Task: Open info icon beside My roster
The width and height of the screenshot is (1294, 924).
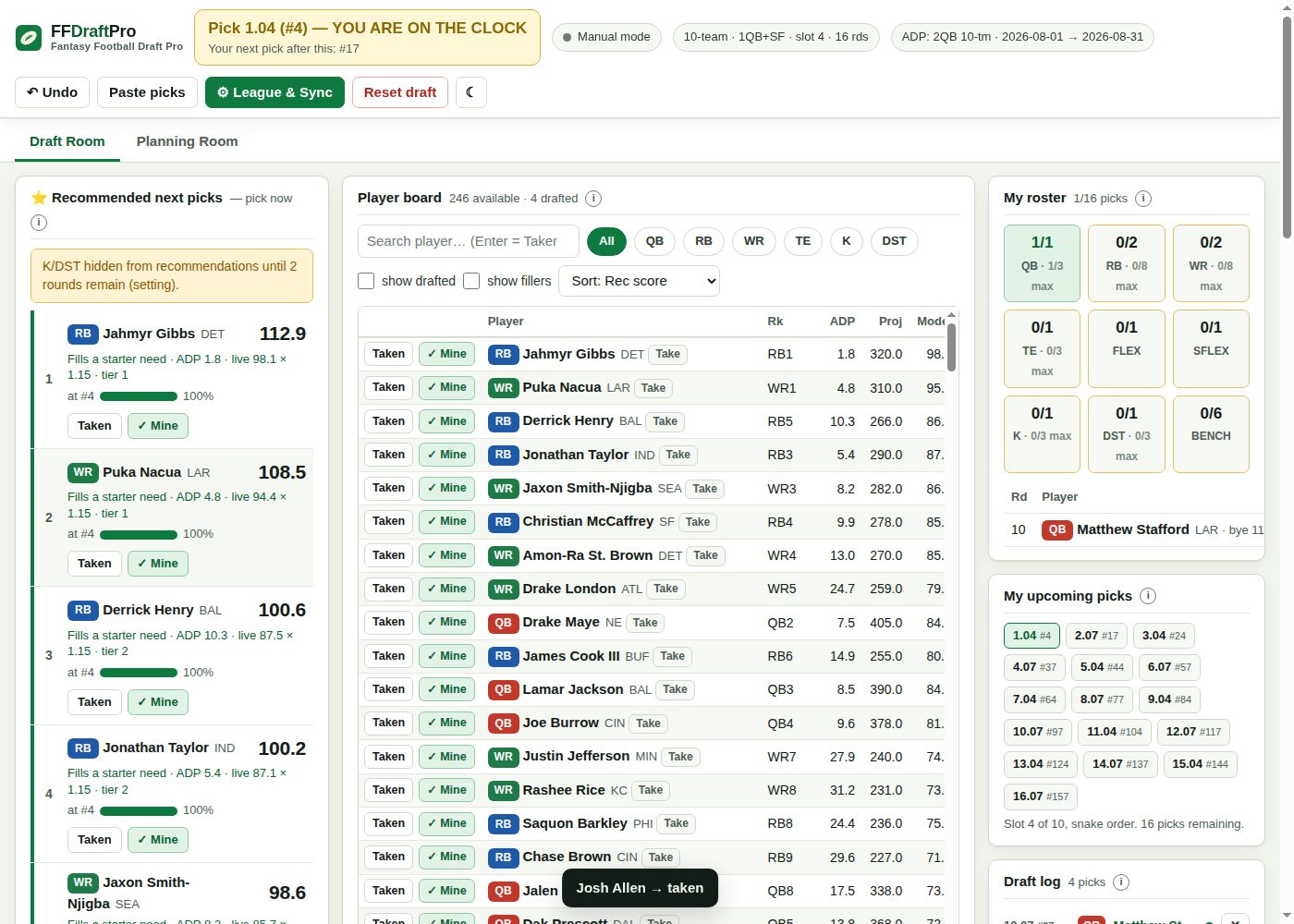Action: [1142, 199]
